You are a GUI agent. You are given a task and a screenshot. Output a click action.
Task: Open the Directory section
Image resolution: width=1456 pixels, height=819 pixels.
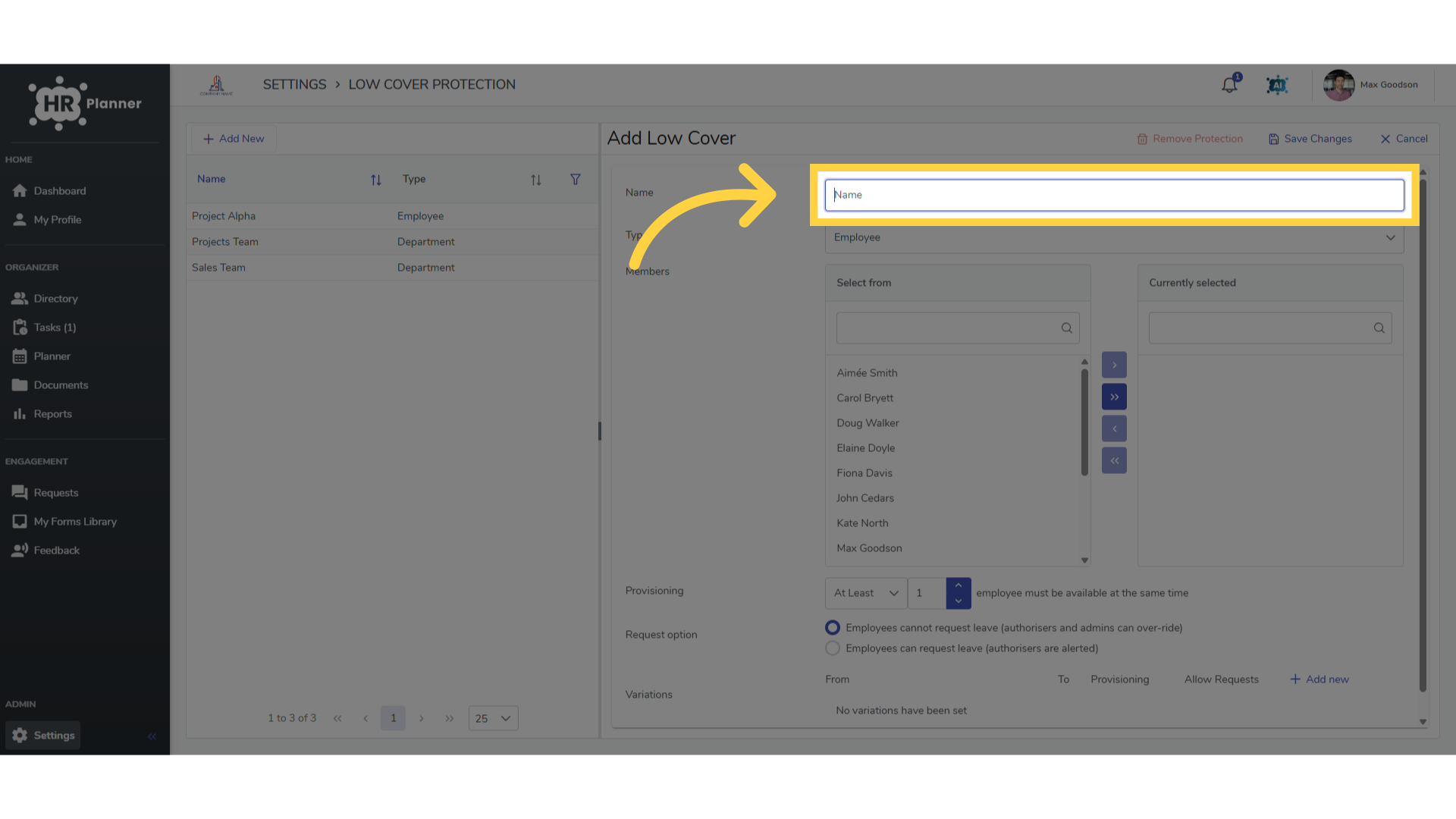point(45,299)
